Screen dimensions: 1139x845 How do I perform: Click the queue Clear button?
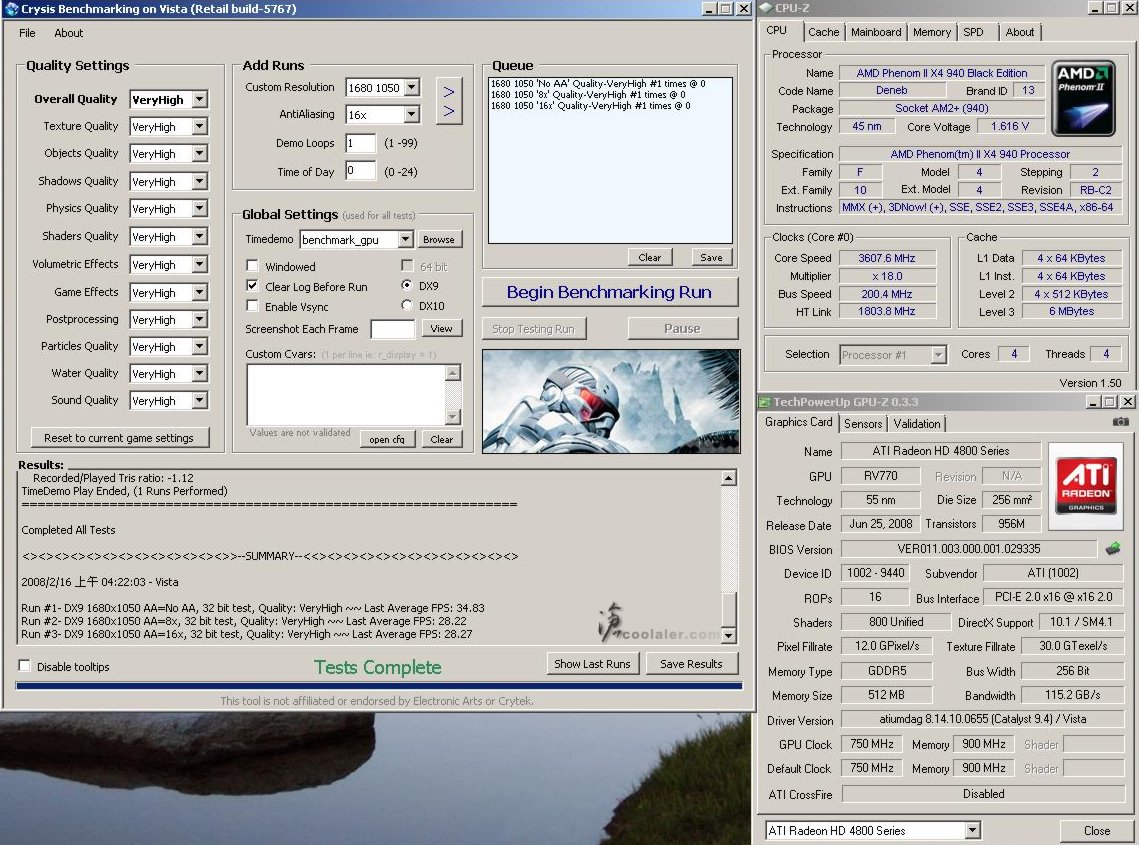(649, 257)
